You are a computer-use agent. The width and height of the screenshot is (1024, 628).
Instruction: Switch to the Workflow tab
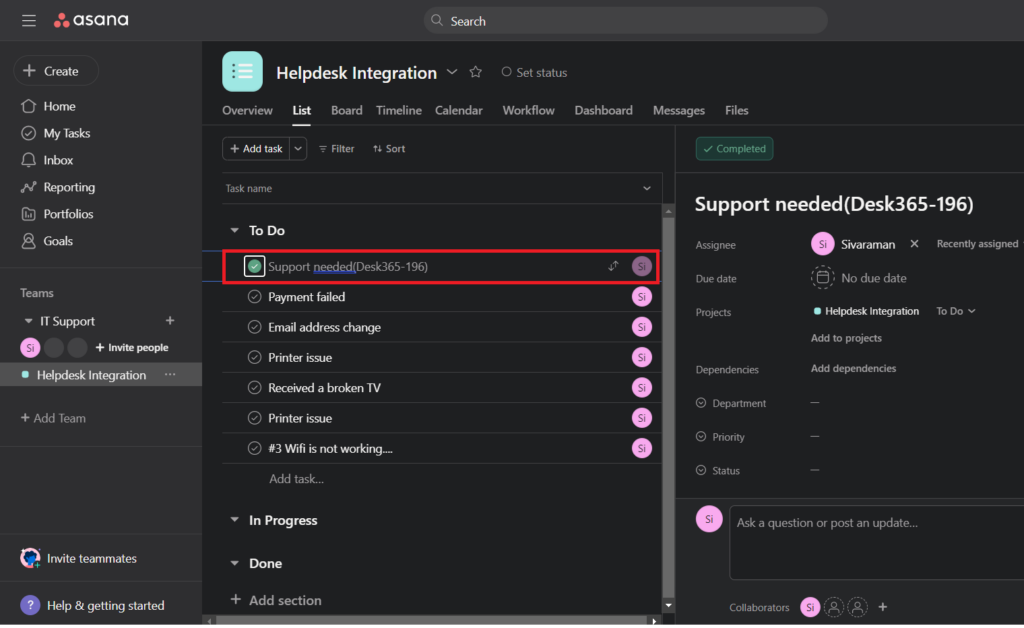click(x=528, y=110)
